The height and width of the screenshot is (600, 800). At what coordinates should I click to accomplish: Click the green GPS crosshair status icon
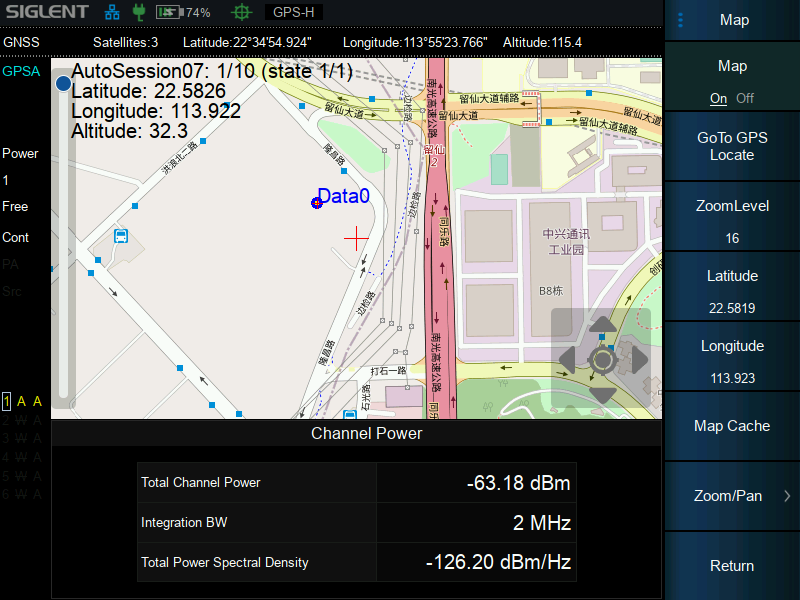pyautogui.click(x=241, y=13)
